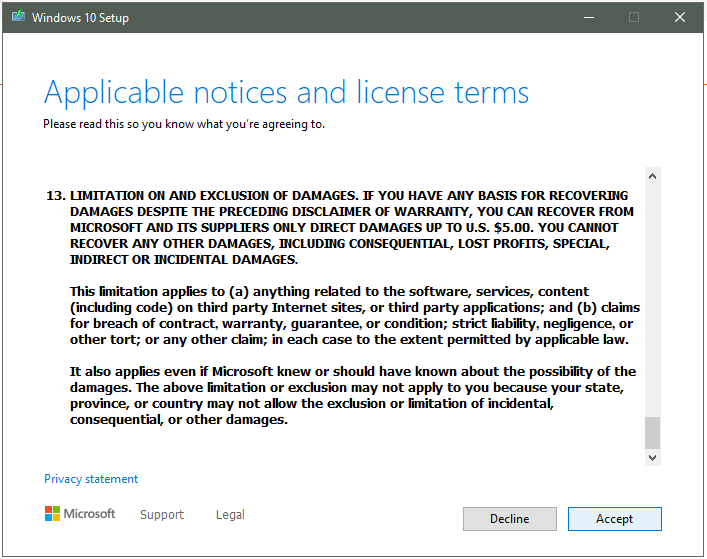
Task: Click the Accept button
Action: [x=615, y=519]
